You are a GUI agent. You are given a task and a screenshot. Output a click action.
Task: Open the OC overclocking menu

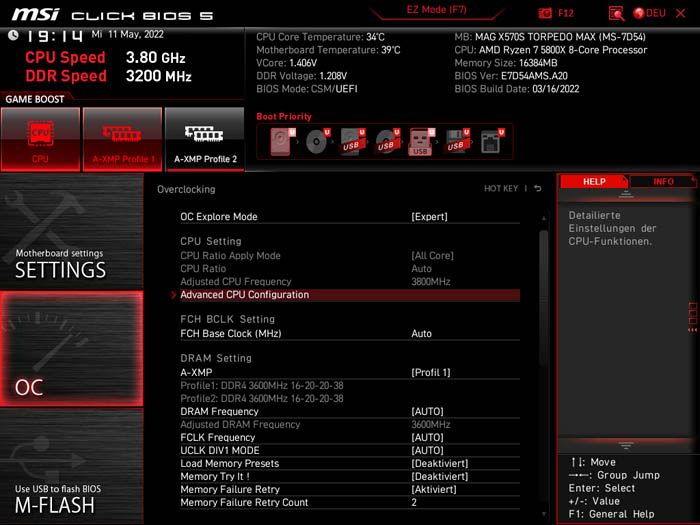pyautogui.click(x=71, y=349)
